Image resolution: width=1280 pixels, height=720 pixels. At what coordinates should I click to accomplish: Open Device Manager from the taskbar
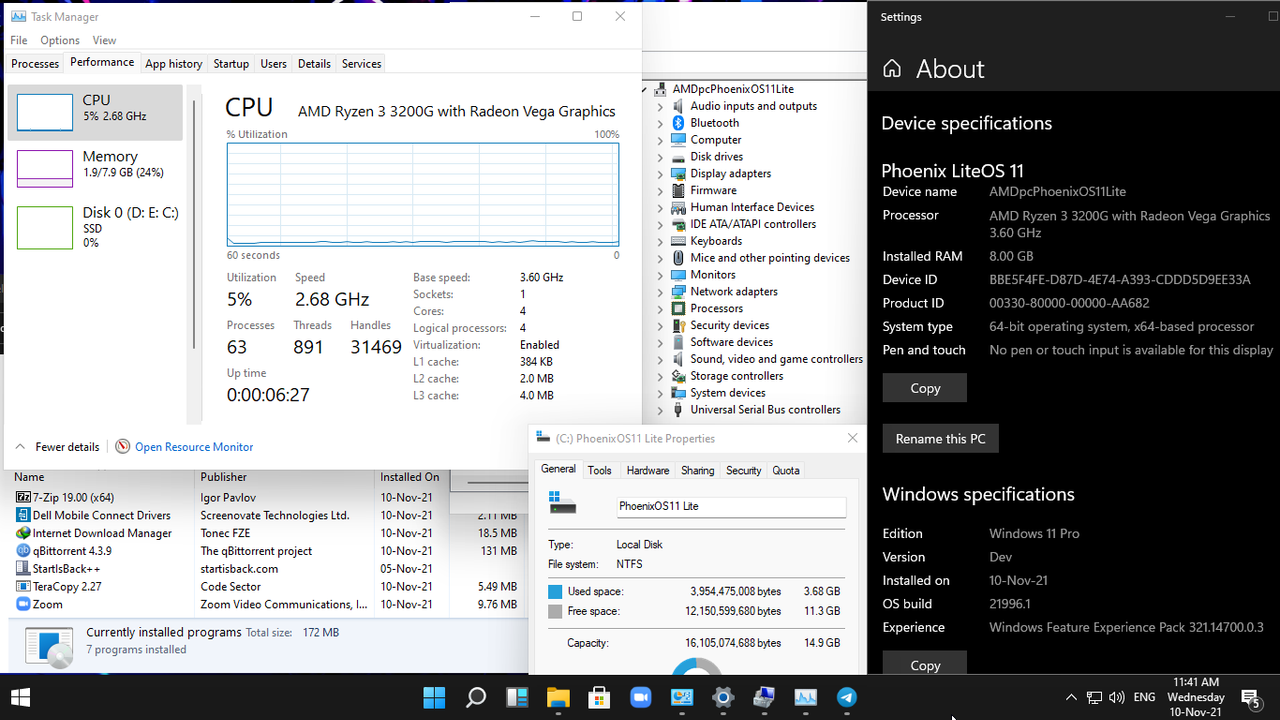tap(764, 697)
